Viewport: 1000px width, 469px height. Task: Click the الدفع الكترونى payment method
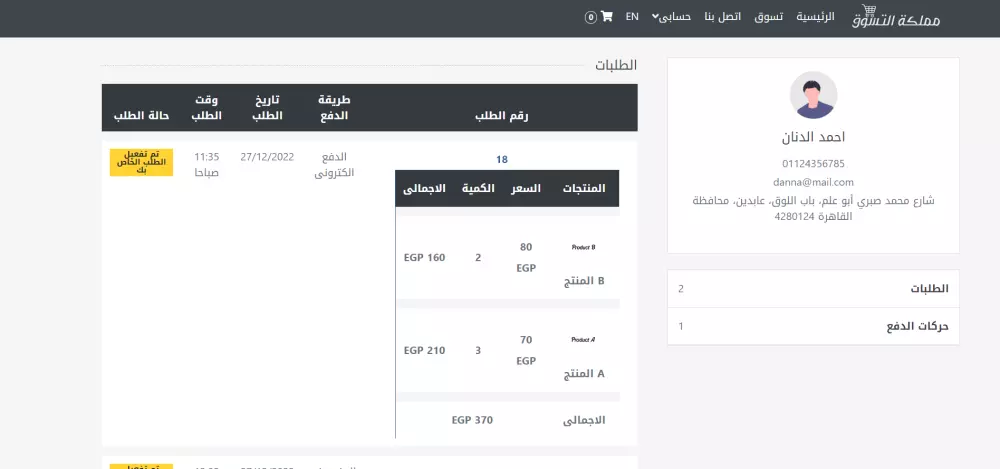tap(334, 165)
